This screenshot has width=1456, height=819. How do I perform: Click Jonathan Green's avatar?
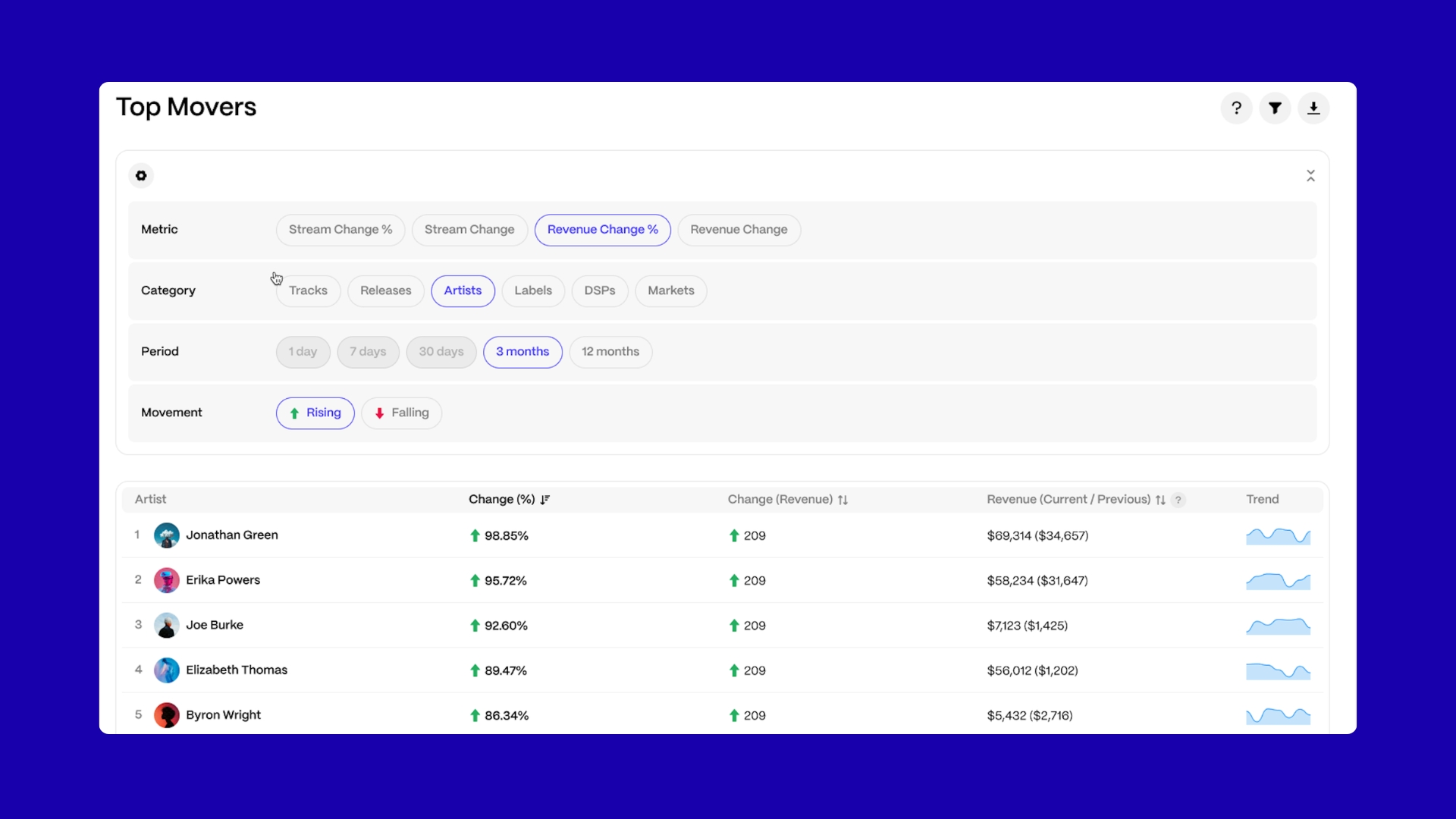[166, 535]
